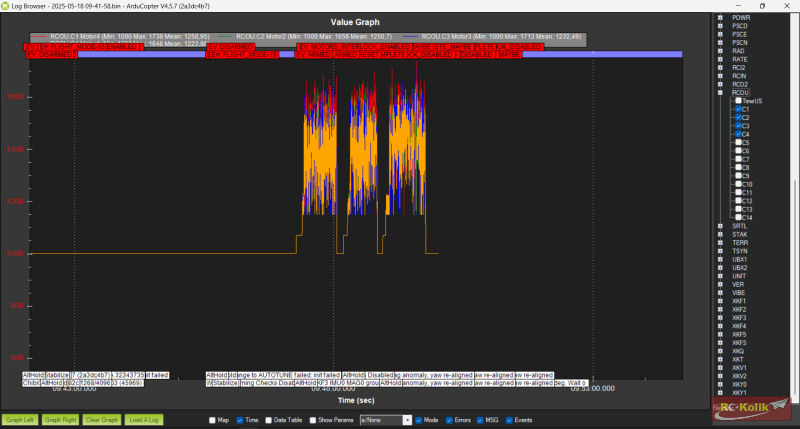Check RCOU C8 channel checkbox
800x429 pixels.
[738, 167]
